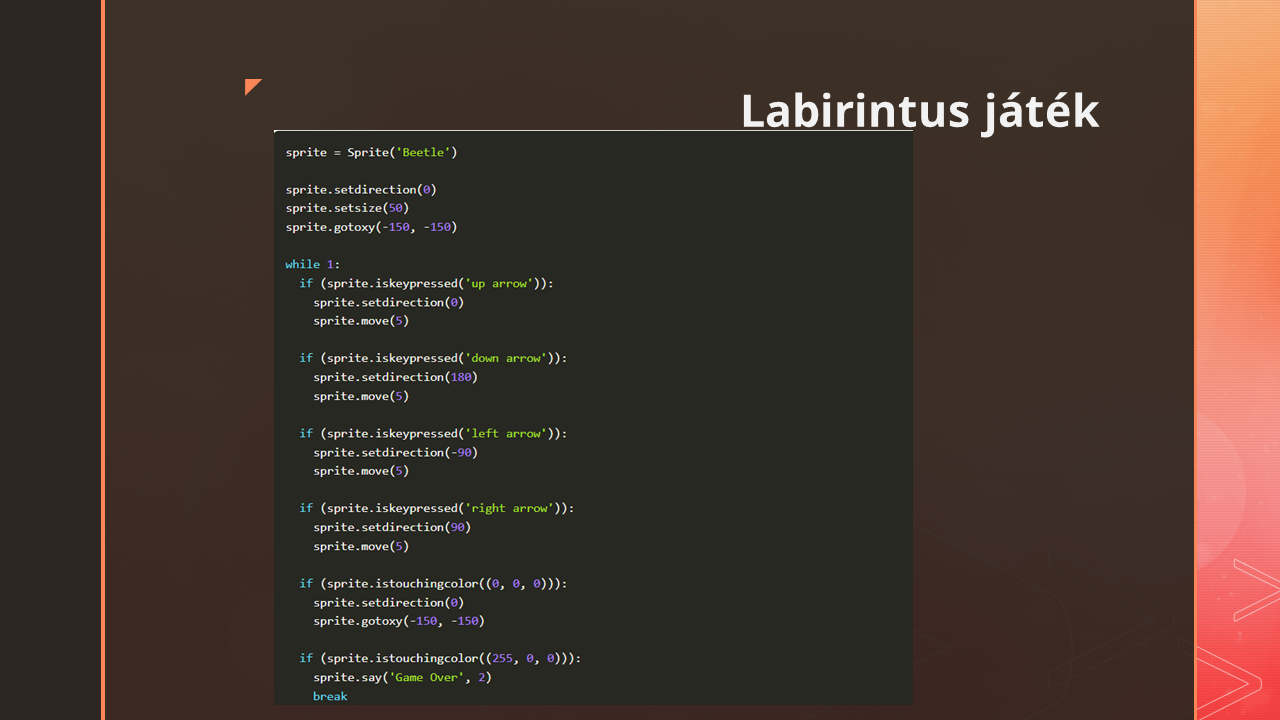Click the sprite.setdirection(90) line
Image resolution: width=1280 pixels, height=720 pixels.
coord(392,527)
